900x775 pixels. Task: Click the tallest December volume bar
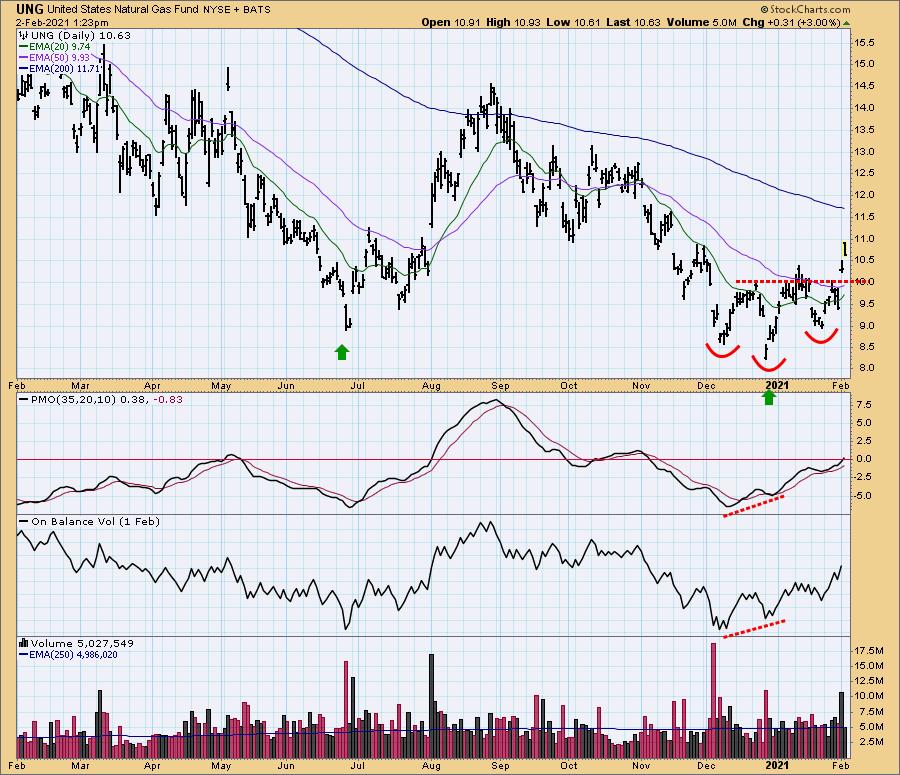(x=713, y=700)
